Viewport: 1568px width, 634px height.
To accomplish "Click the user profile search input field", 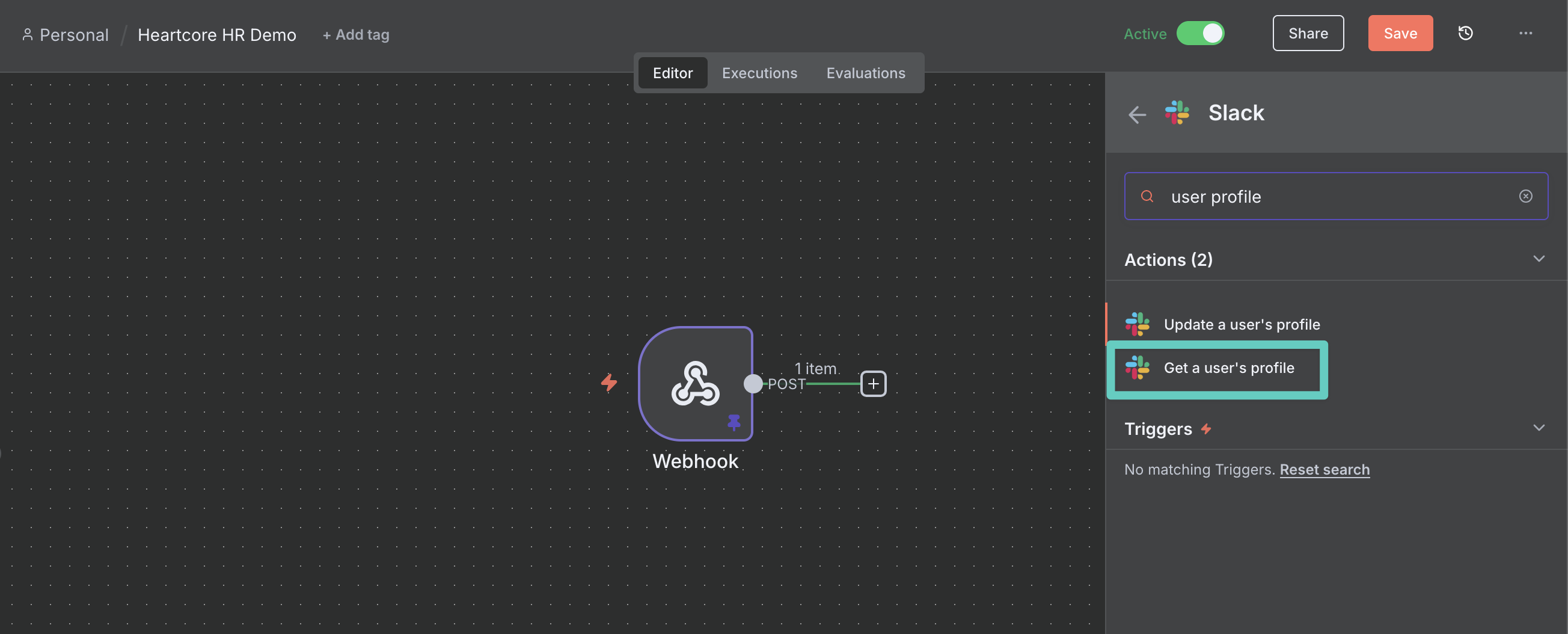I will (1333, 197).
